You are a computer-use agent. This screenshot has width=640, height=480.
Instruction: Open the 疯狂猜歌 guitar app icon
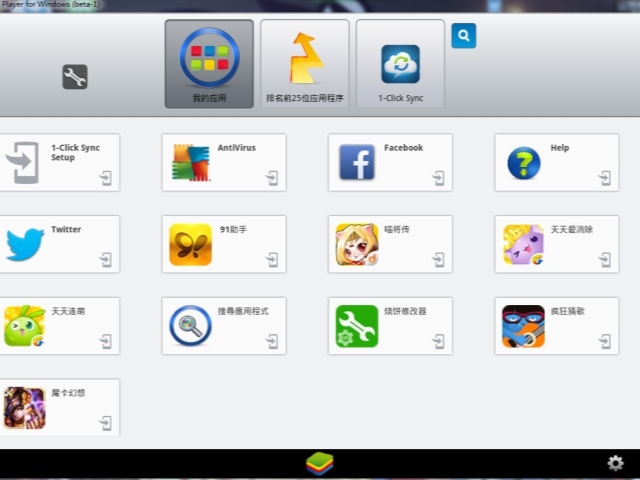tap(524, 326)
